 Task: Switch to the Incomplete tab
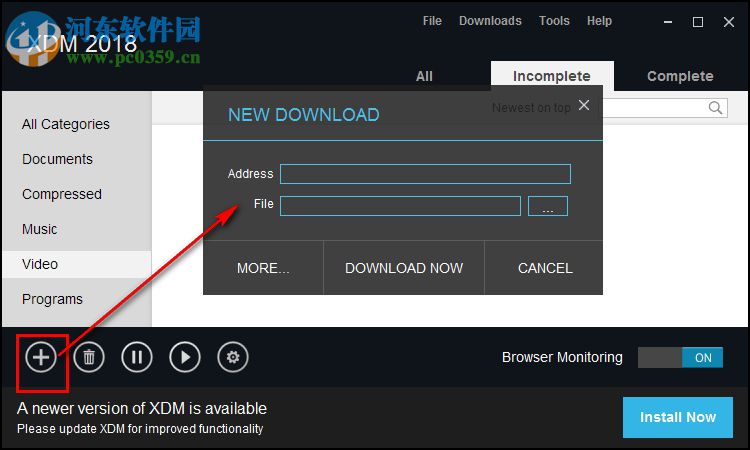coord(552,76)
